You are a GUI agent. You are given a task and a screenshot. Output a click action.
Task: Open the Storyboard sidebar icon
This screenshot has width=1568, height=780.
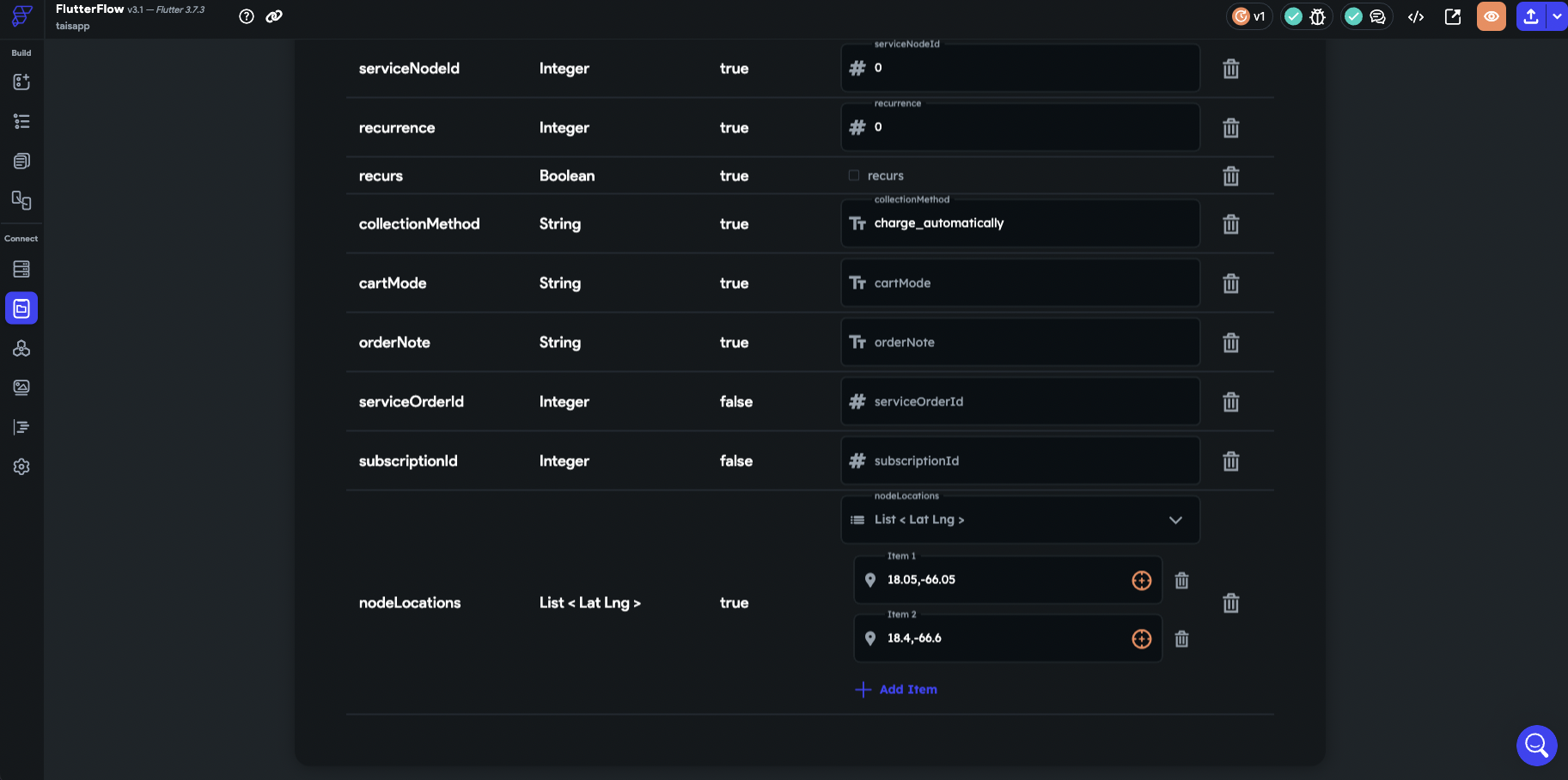(x=21, y=200)
